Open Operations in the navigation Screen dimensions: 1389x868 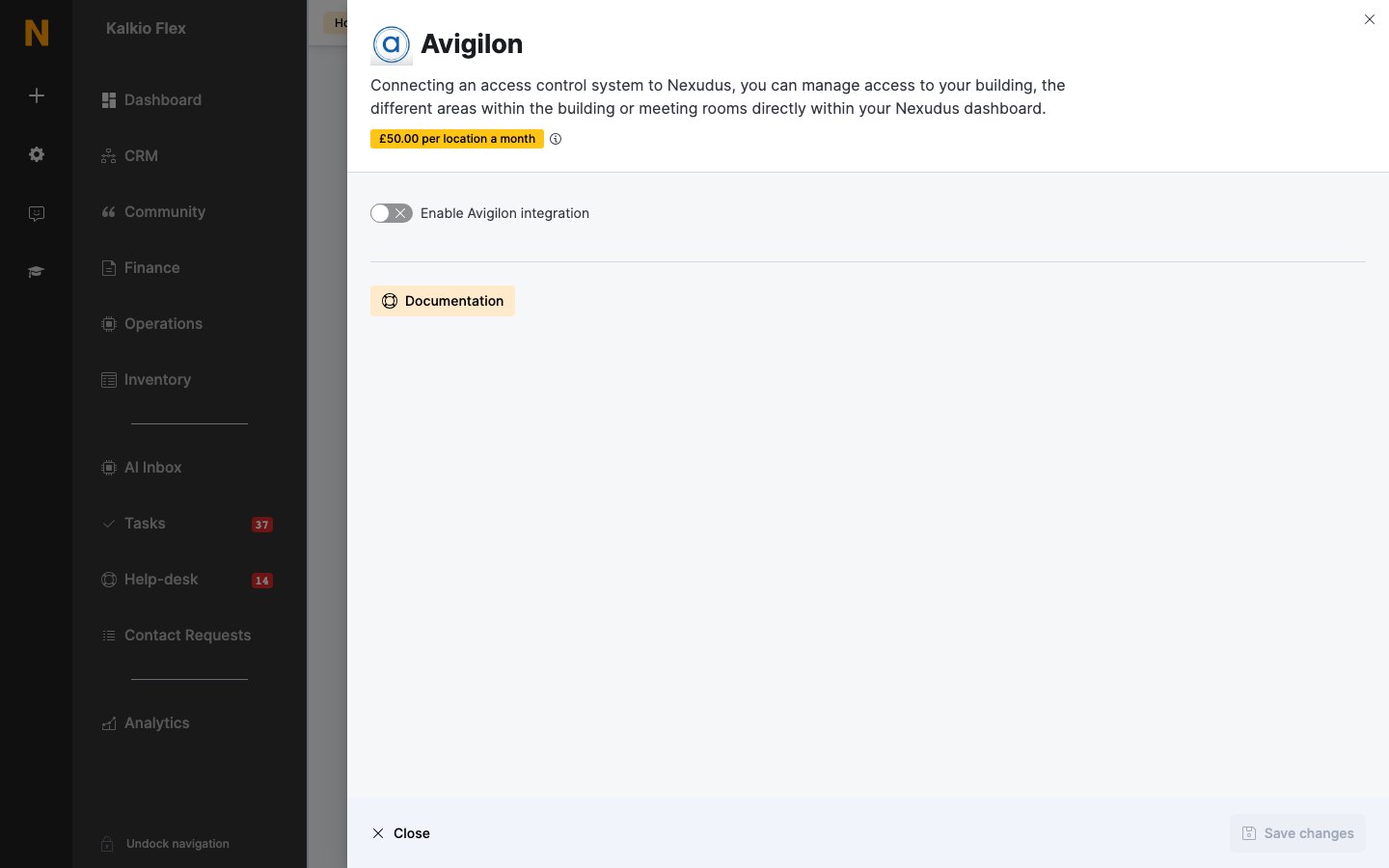point(152,324)
